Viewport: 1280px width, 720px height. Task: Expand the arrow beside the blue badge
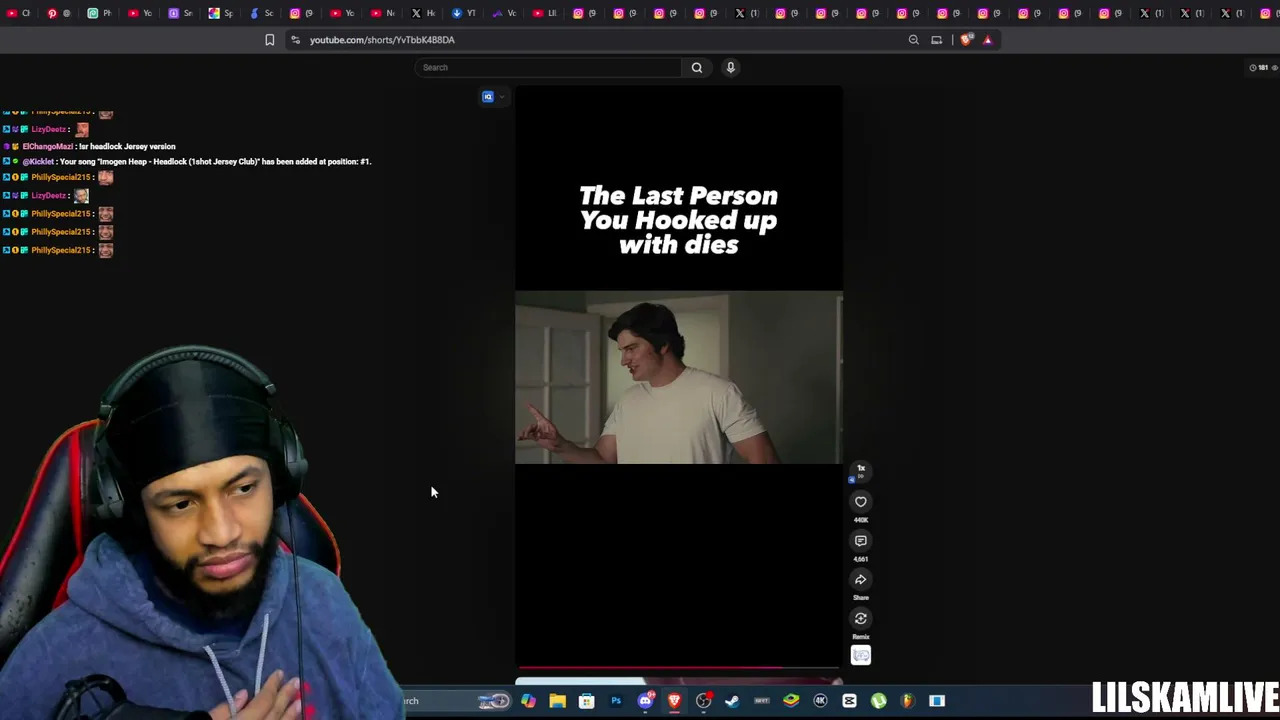[x=502, y=97]
